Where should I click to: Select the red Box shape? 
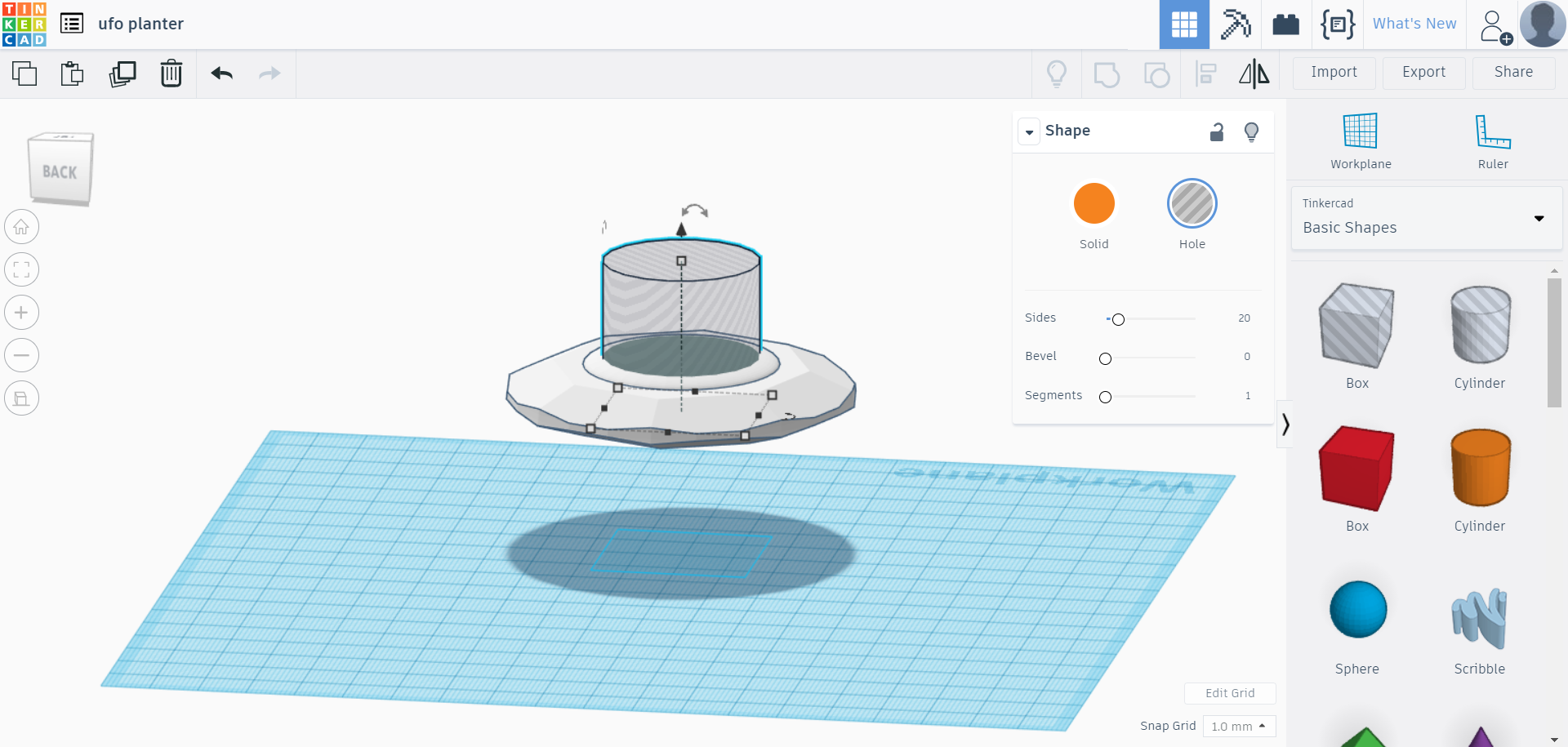click(x=1356, y=469)
